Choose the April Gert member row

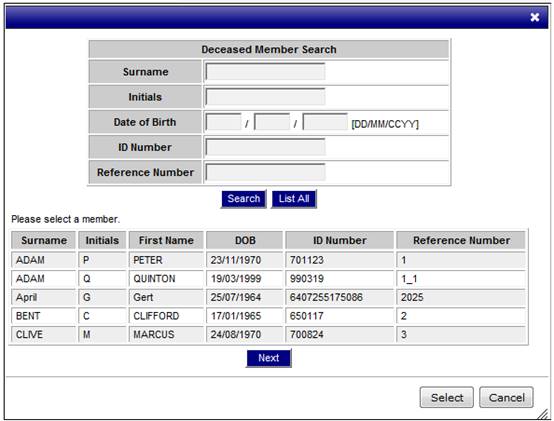(x=268, y=297)
